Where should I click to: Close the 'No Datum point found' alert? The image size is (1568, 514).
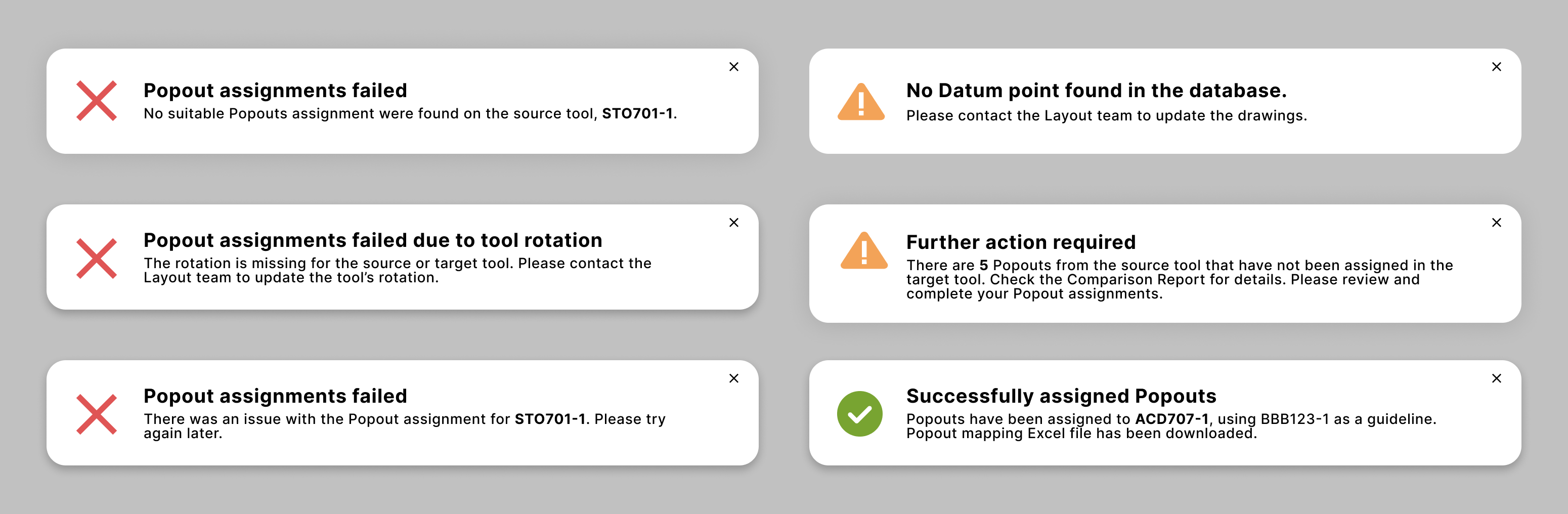click(1496, 67)
